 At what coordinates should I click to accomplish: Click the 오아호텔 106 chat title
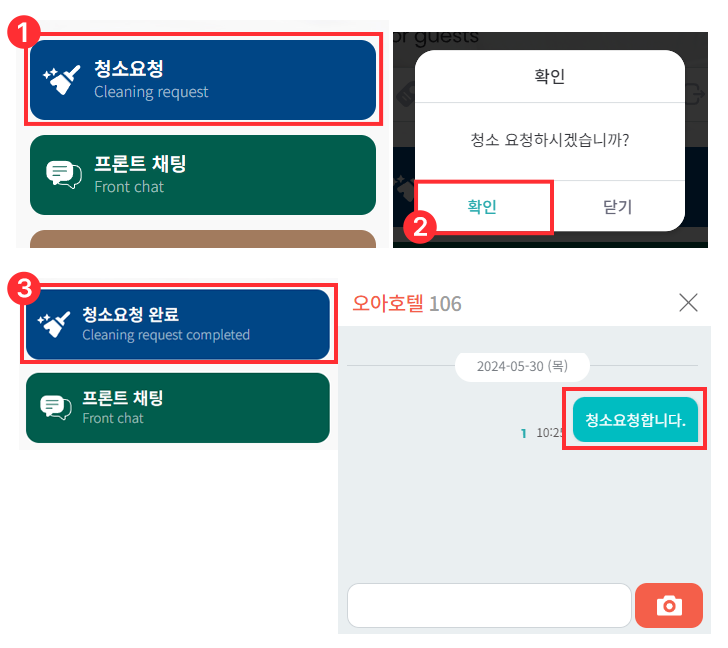(406, 303)
